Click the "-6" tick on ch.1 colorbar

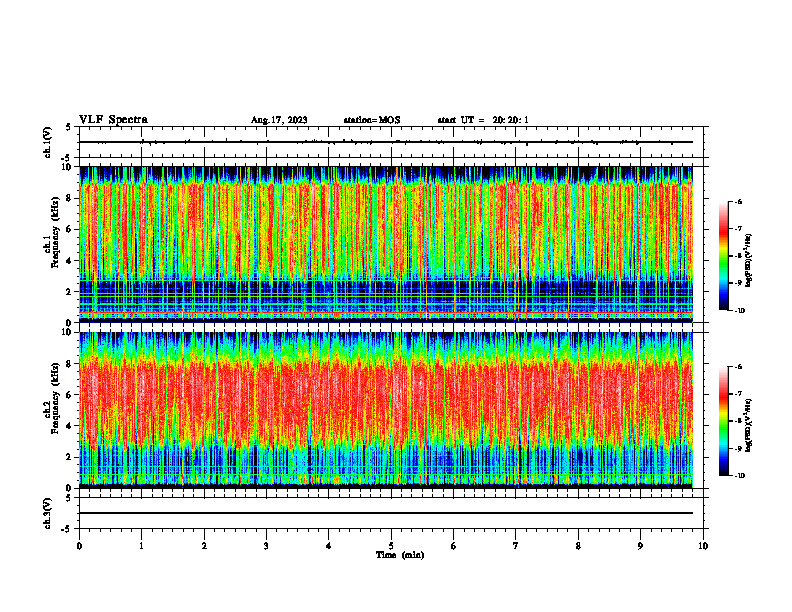(x=738, y=202)
